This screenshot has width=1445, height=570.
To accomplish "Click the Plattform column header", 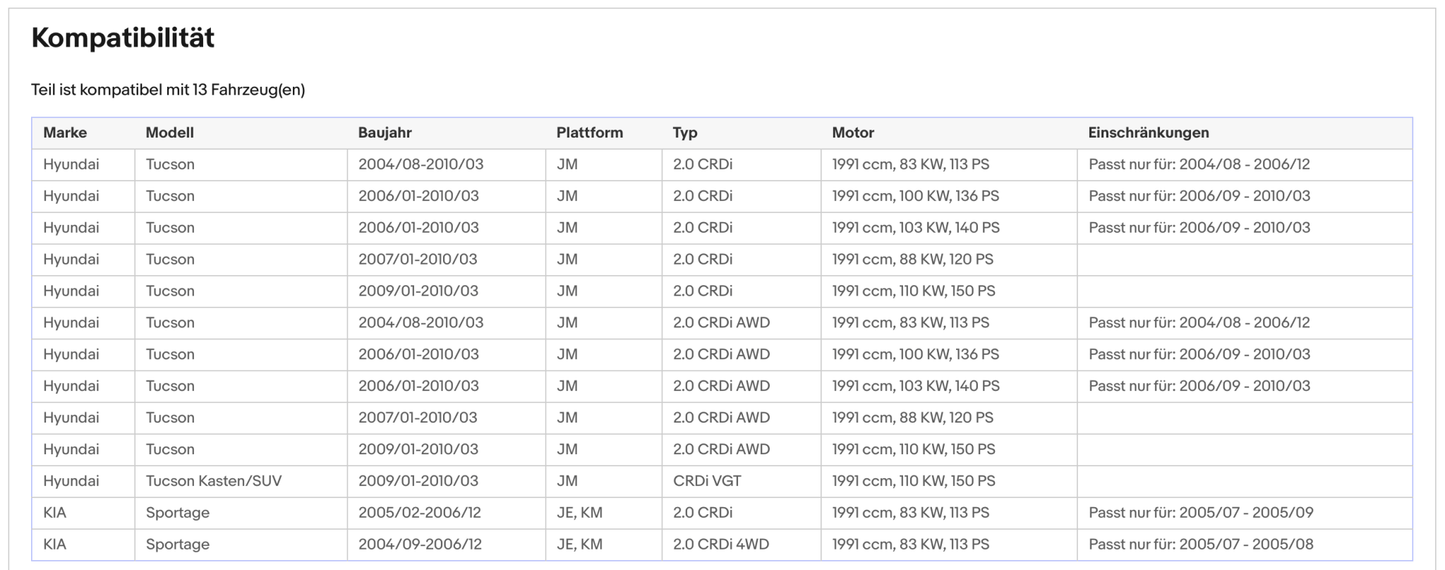I will (589, 133).
